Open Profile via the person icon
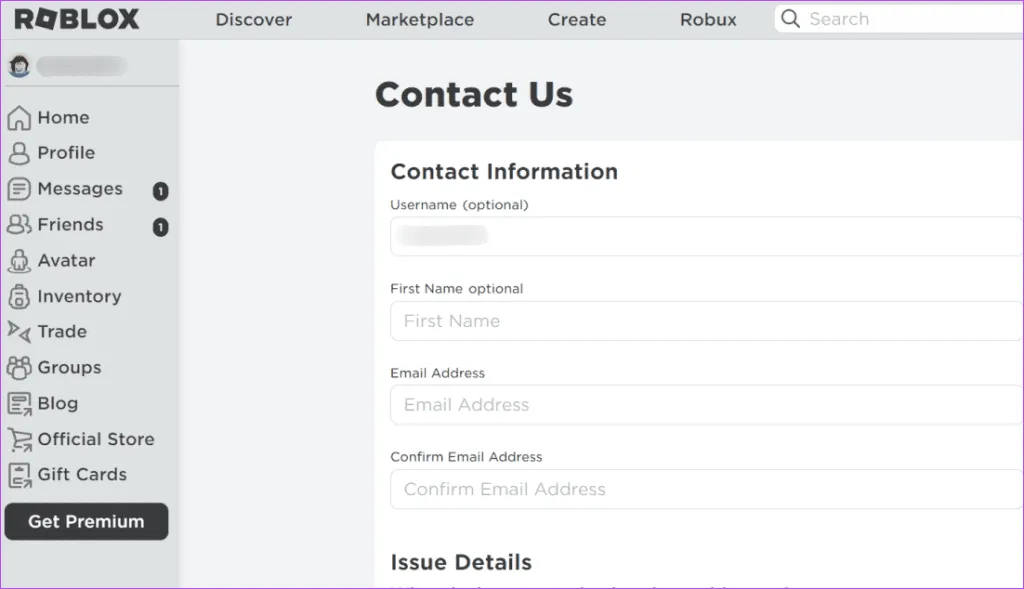This screenshot has height=589, width=1024. (19, 153)
